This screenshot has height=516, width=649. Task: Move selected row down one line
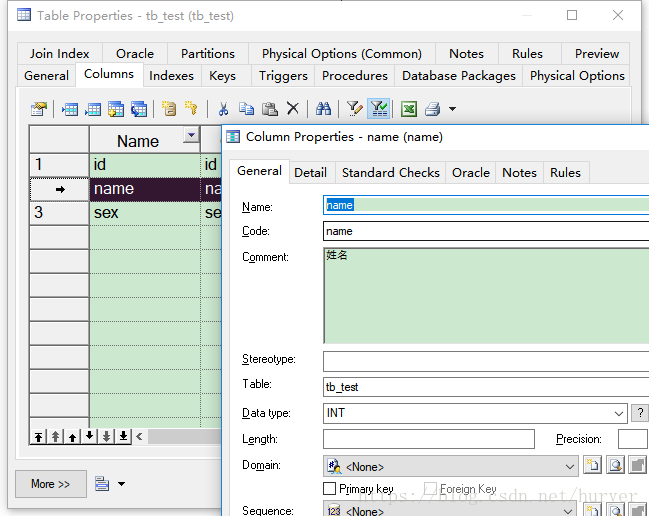tap(89, 437)
